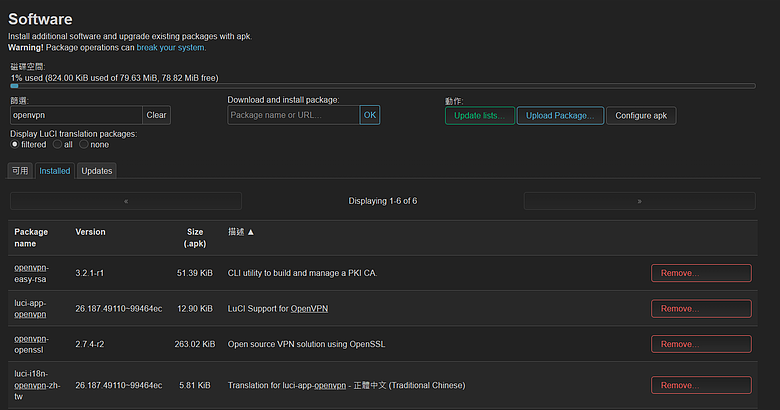The image size is (780, 410).
Task: Confirm package install with OK button
Action: [370, 115]
